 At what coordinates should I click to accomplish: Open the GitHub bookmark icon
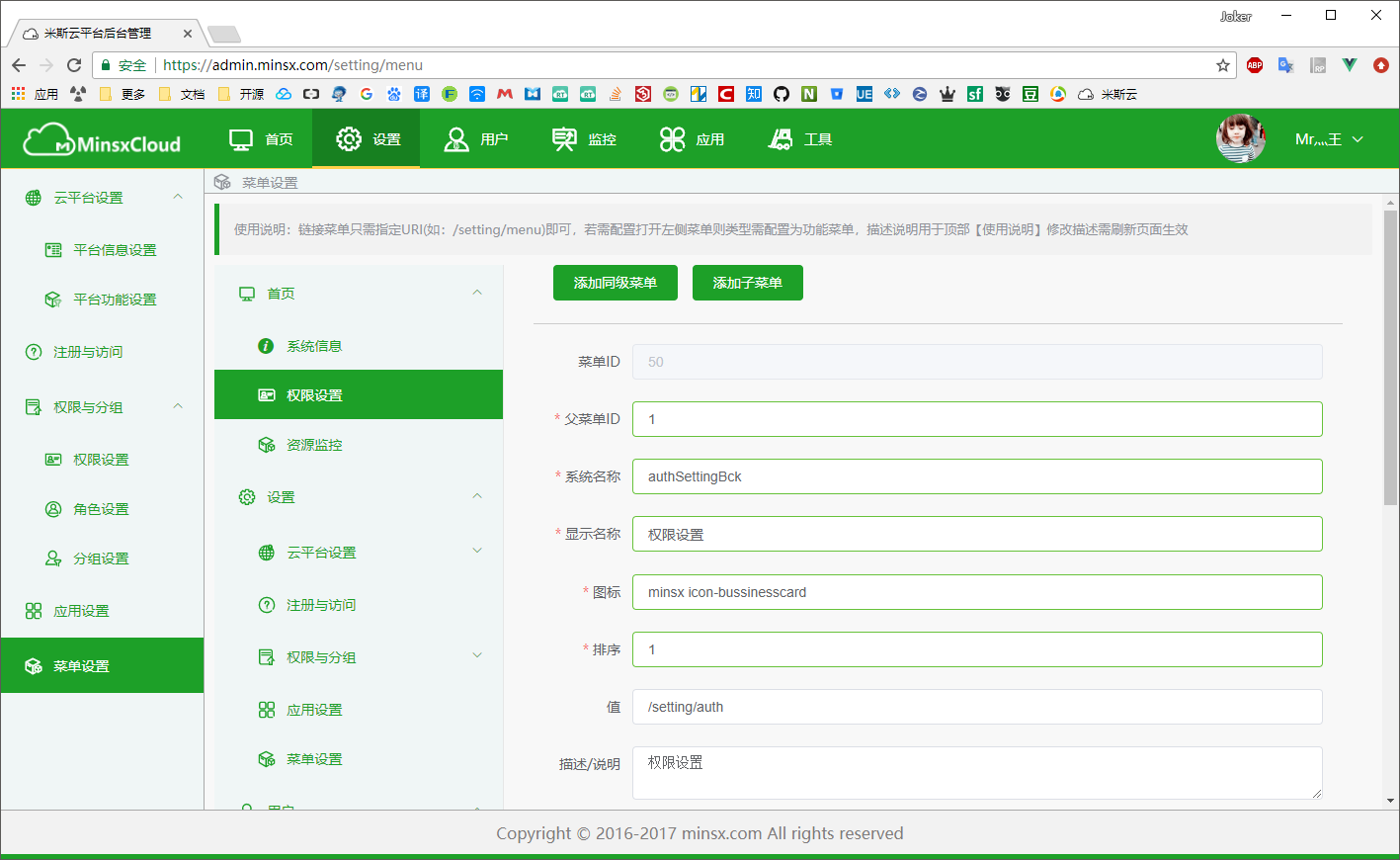click(x=782, y=94)
